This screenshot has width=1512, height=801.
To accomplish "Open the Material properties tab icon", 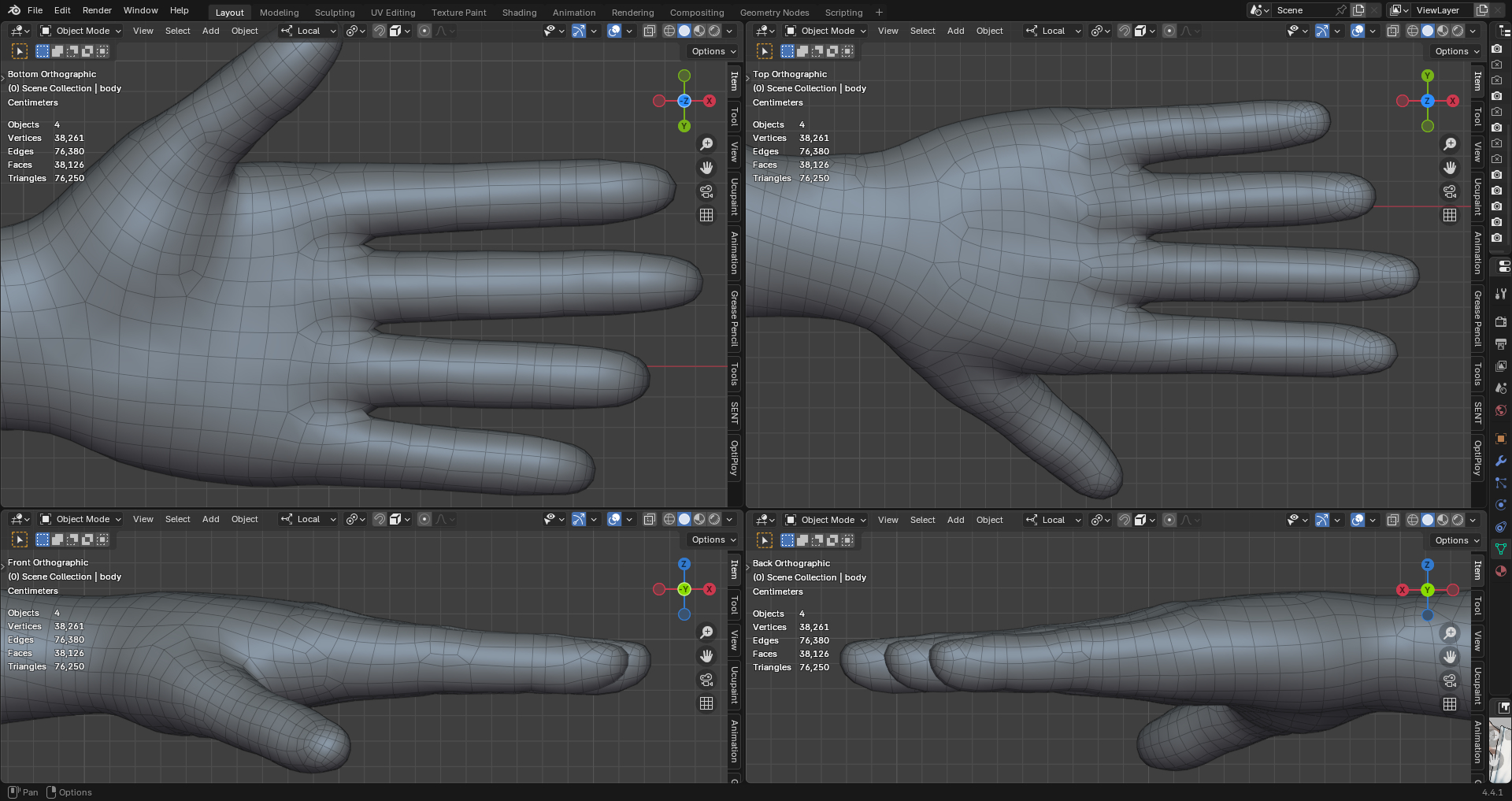I will (x=1501, y=571).
